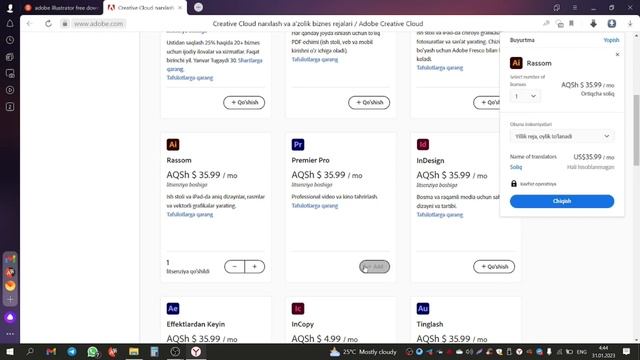Open Soliq tax link in cart
640x360 pixels.
(x=516, y=167)
